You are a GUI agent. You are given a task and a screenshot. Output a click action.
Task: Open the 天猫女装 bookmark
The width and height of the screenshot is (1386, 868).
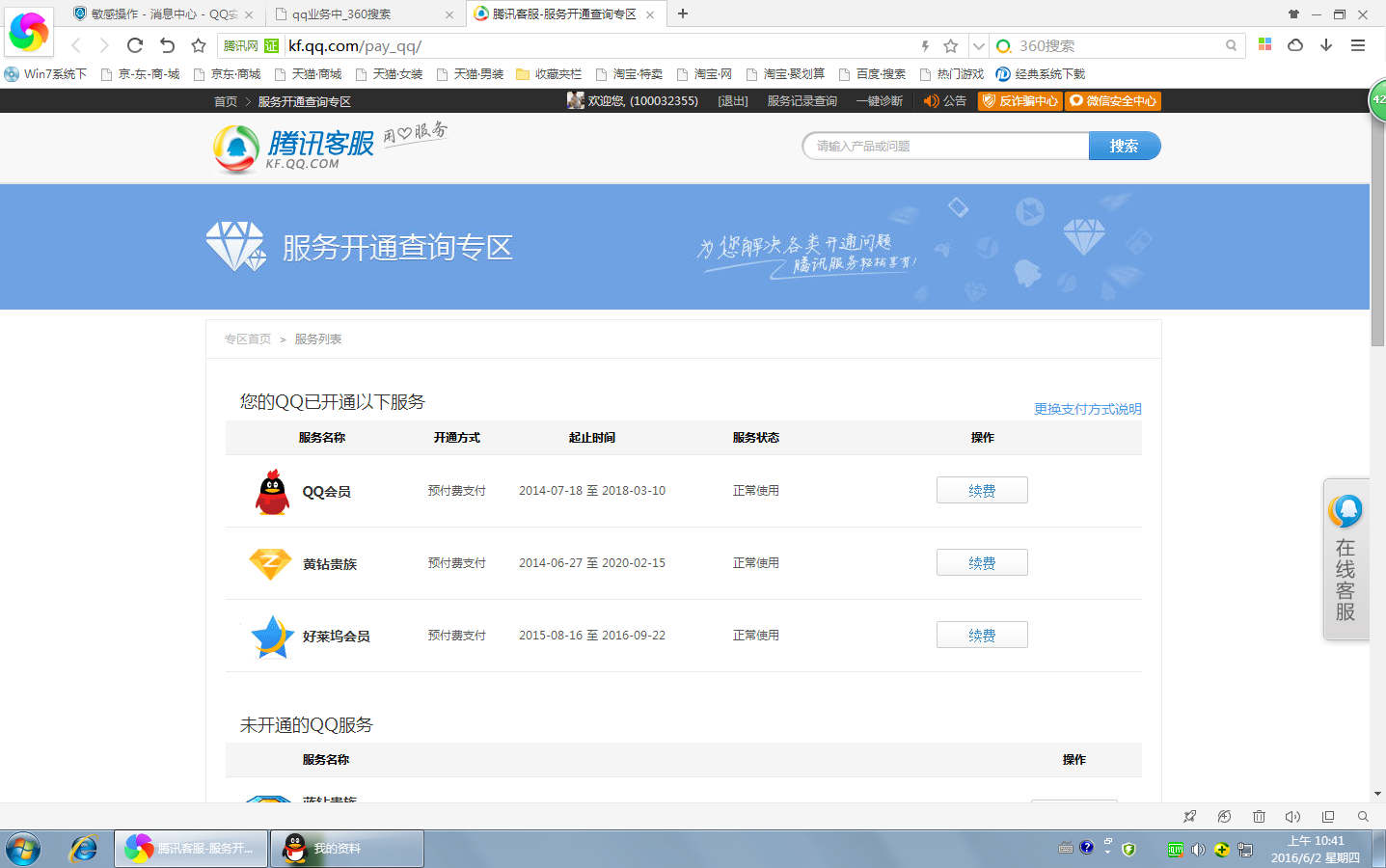pyautogui.click(x=389, y=73)
